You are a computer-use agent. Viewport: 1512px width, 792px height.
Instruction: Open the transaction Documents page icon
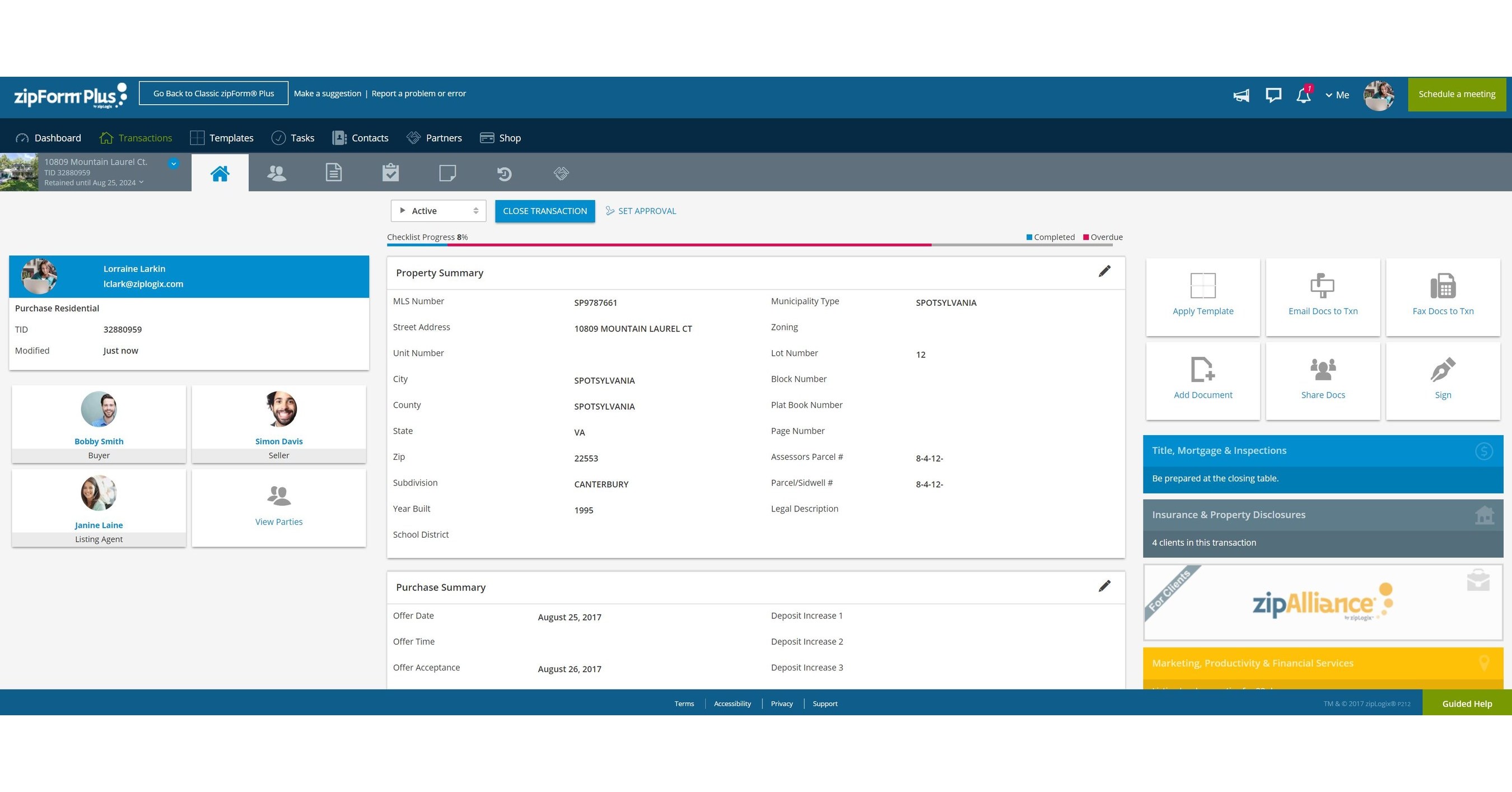(333, 172)
